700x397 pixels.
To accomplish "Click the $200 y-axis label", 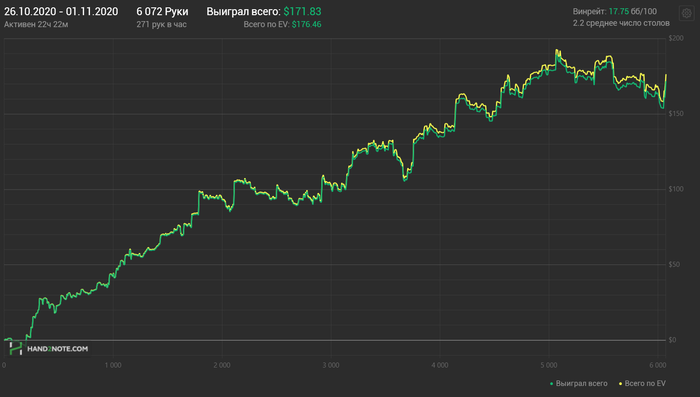I will click(676, 38).
